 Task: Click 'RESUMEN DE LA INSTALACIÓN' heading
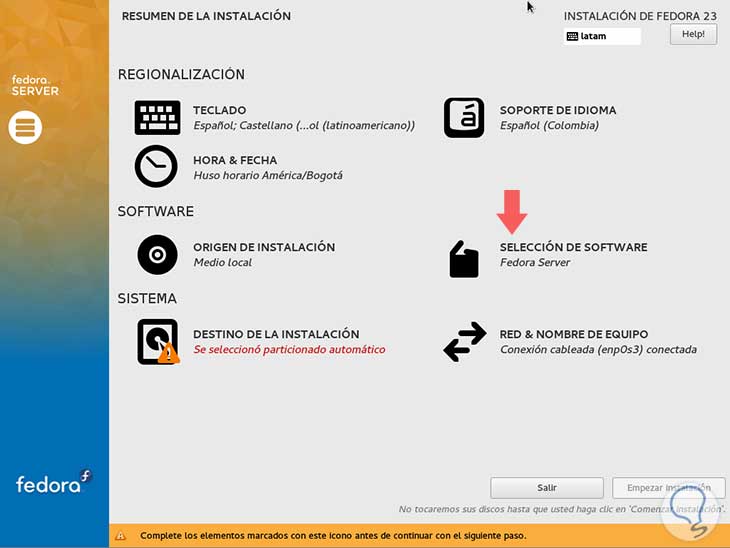point(206,16)
